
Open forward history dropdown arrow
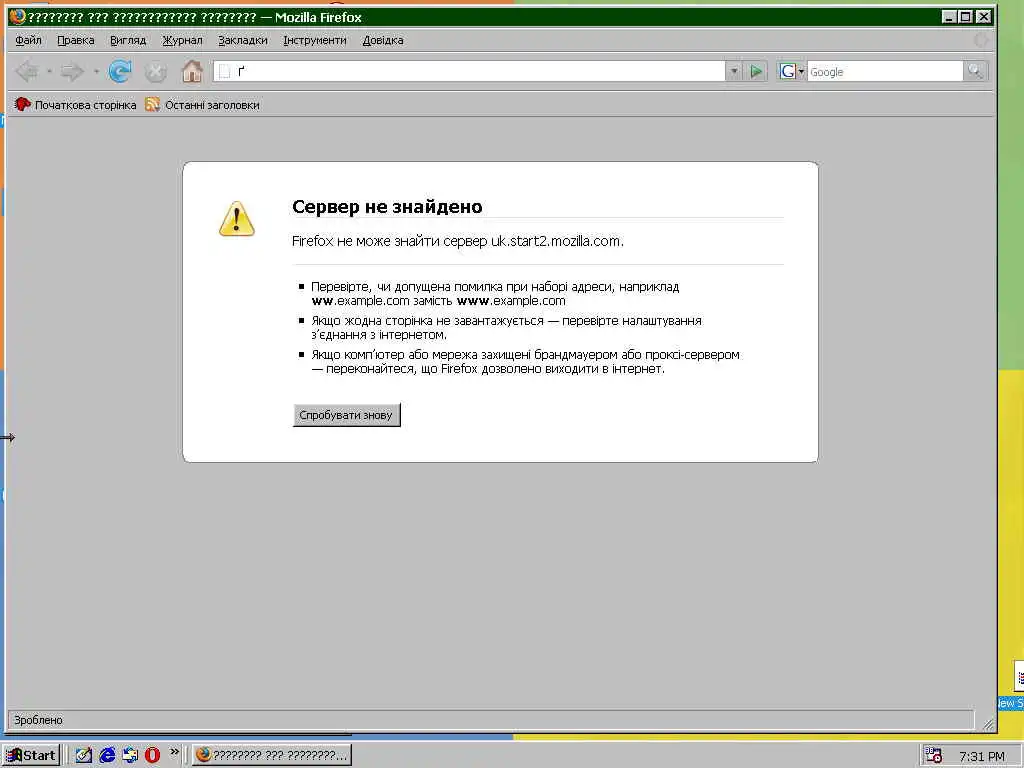[x=96, y=71]
